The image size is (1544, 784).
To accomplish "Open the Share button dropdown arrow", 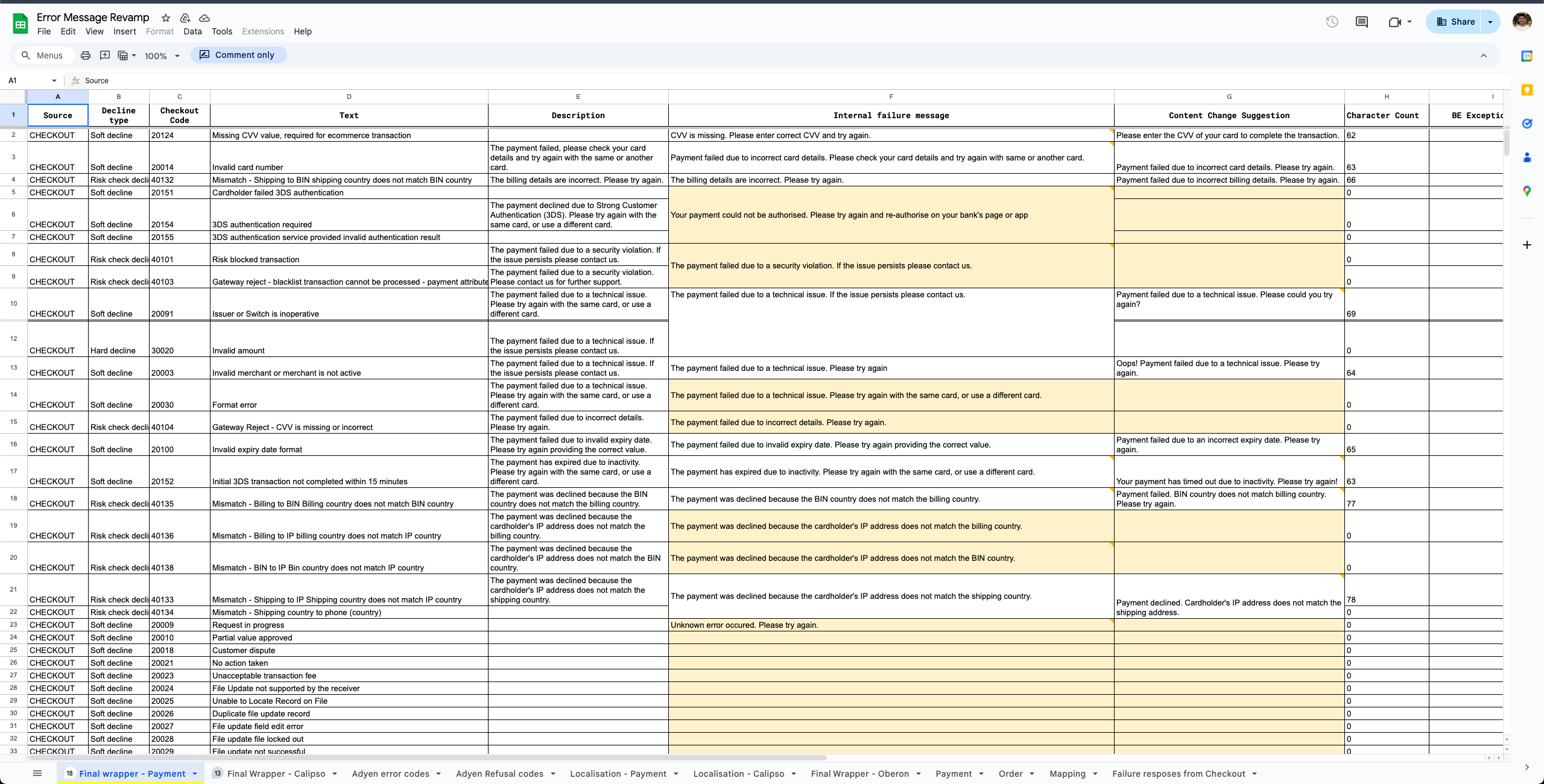I will tap(1490, 22).
